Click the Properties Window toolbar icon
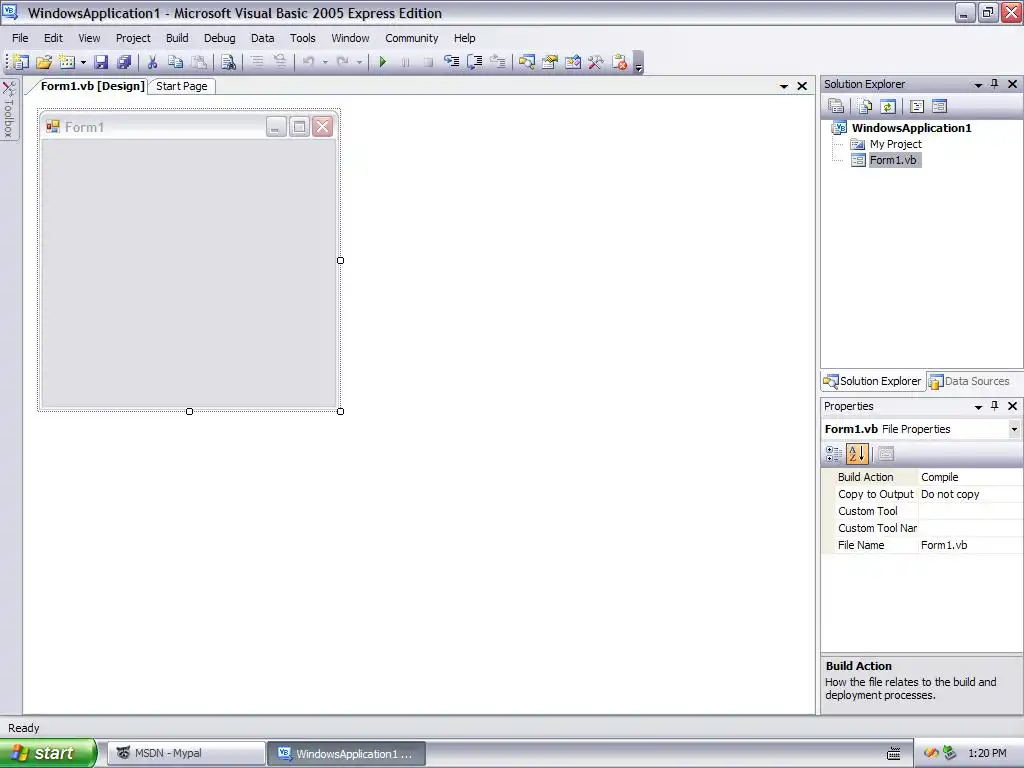This screenshot has height=768, width=1024. point(550,62)
